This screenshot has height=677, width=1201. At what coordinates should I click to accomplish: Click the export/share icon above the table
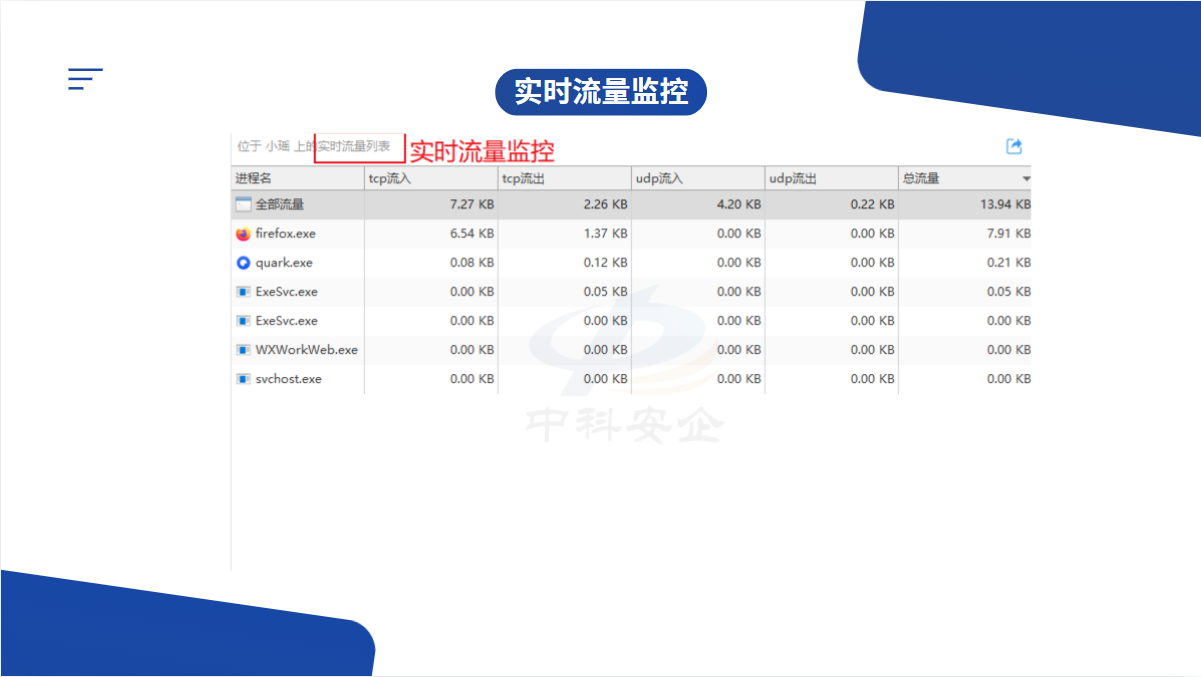coord(1014,147)
